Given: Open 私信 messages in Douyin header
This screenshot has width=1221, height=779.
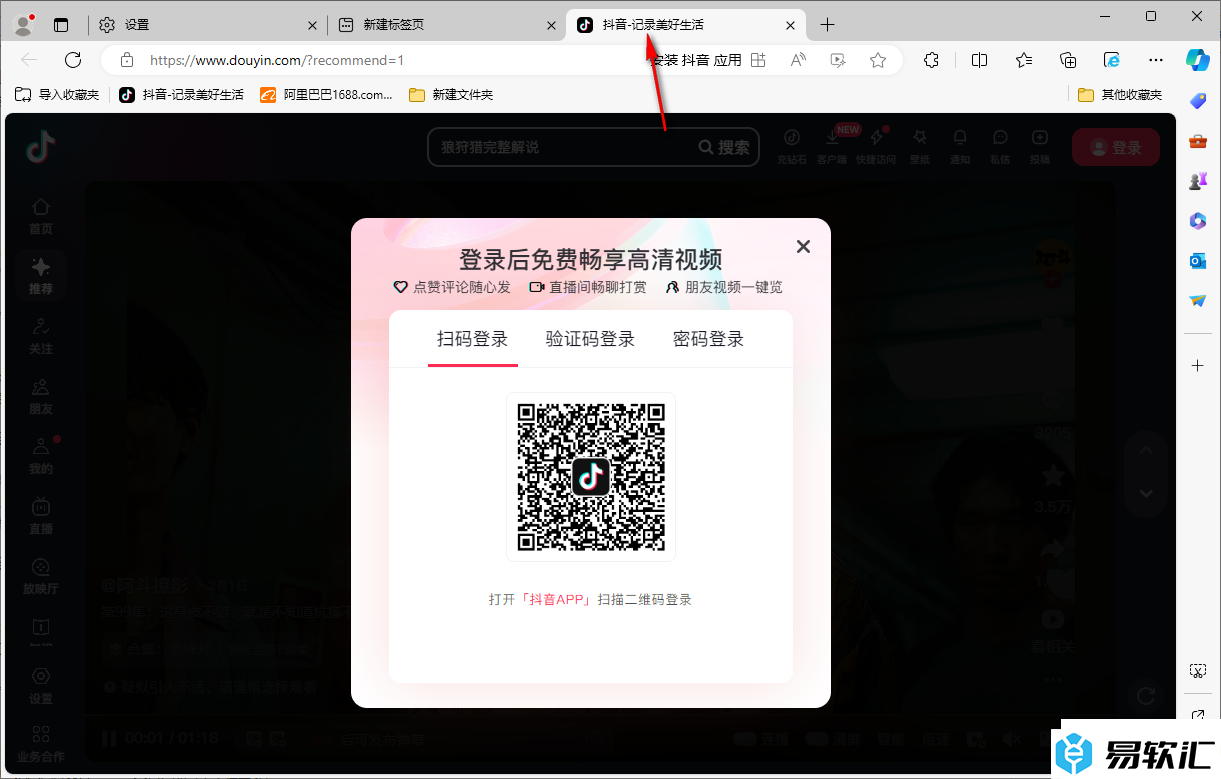Looking at the screenshot, I should (1000, 146).
